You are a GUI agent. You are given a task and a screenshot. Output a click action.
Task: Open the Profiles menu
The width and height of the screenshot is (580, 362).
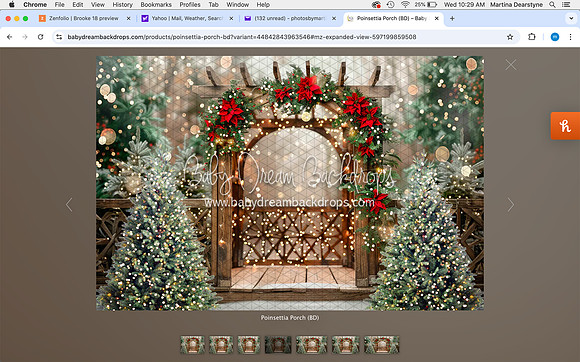190,4
